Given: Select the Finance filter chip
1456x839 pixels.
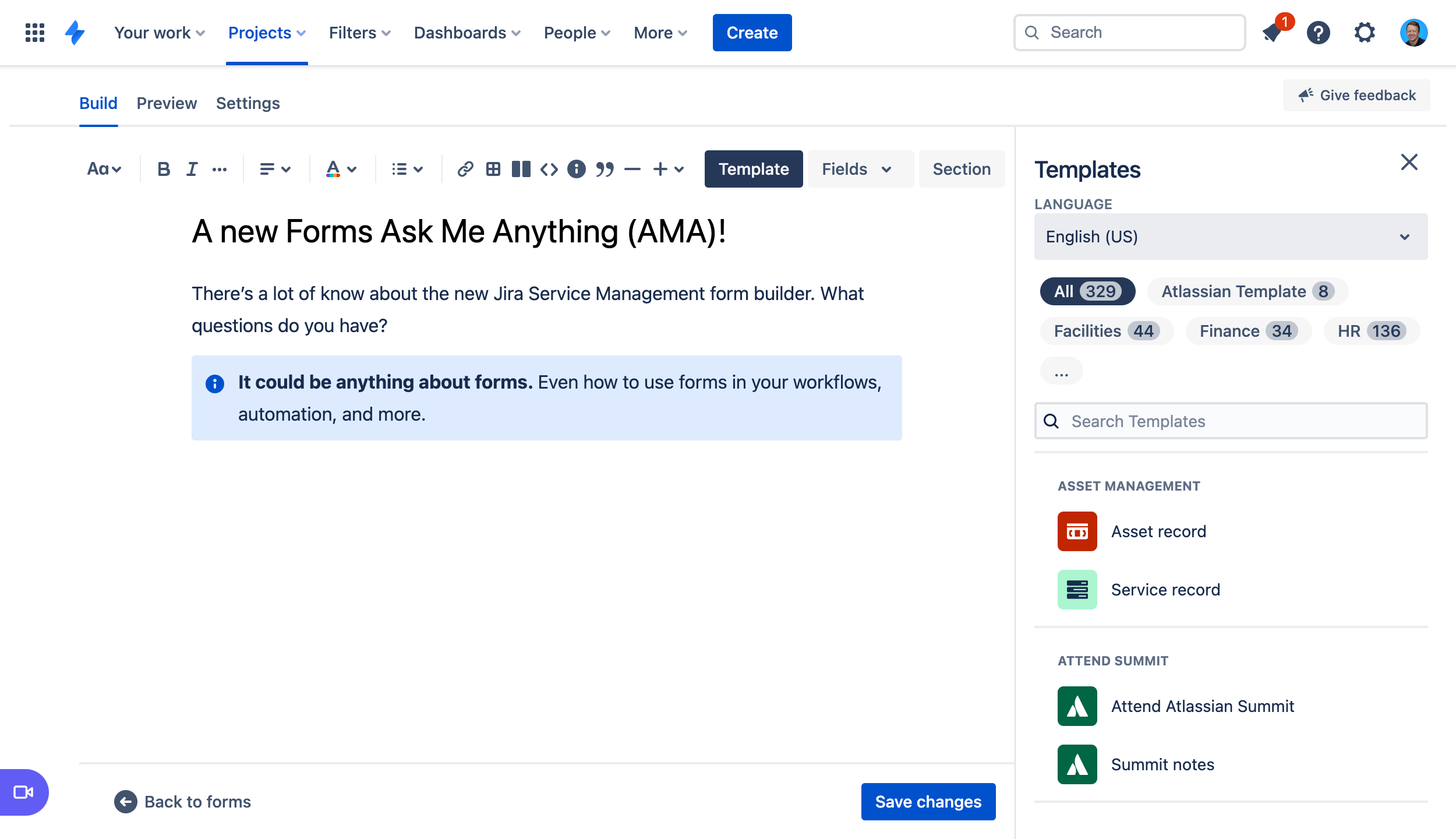Looking at the screenshot, I should click(1249, 331).
